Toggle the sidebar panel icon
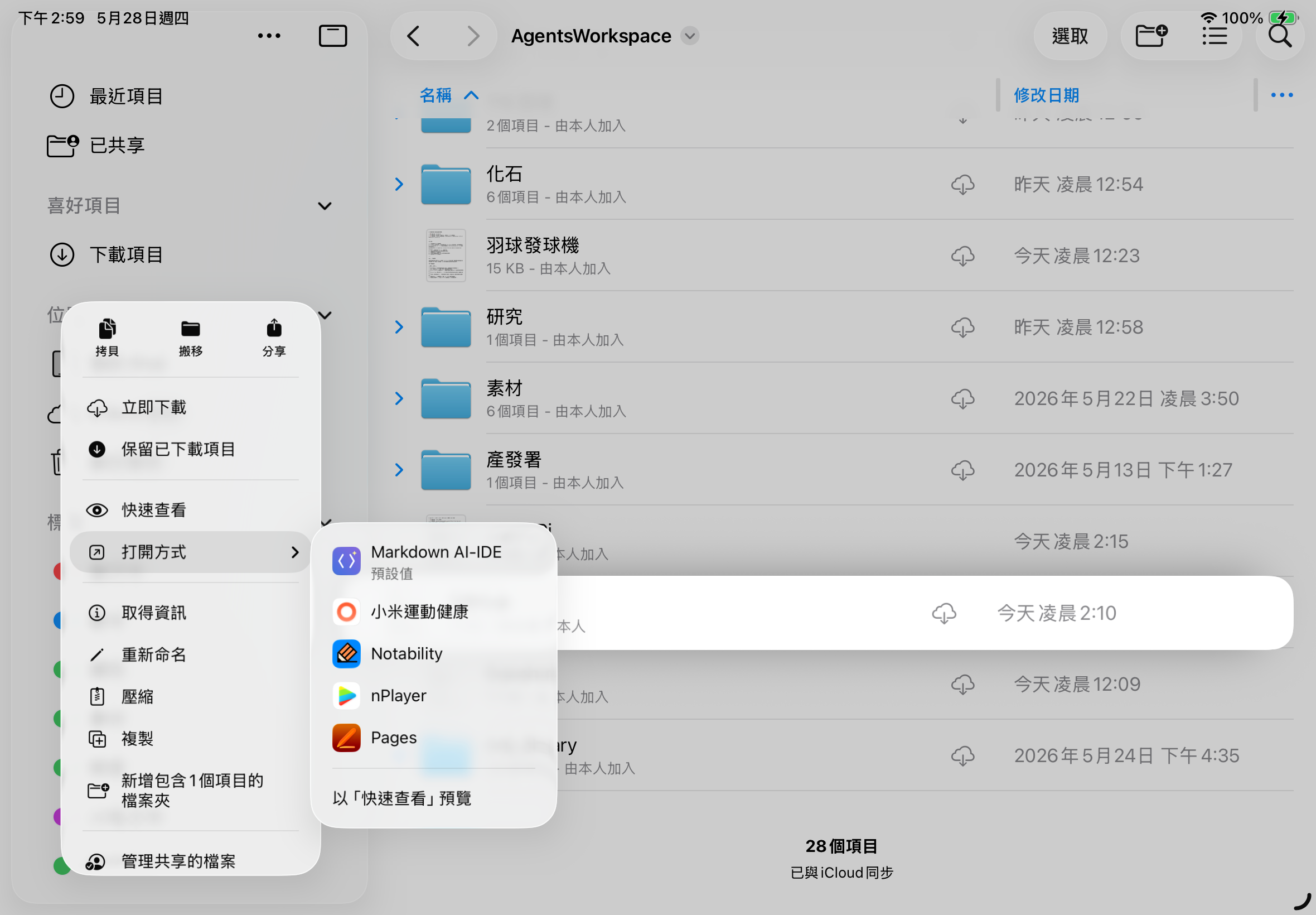Image resolution: width=1316 pixels, height=915 pixels. [333, 36]
